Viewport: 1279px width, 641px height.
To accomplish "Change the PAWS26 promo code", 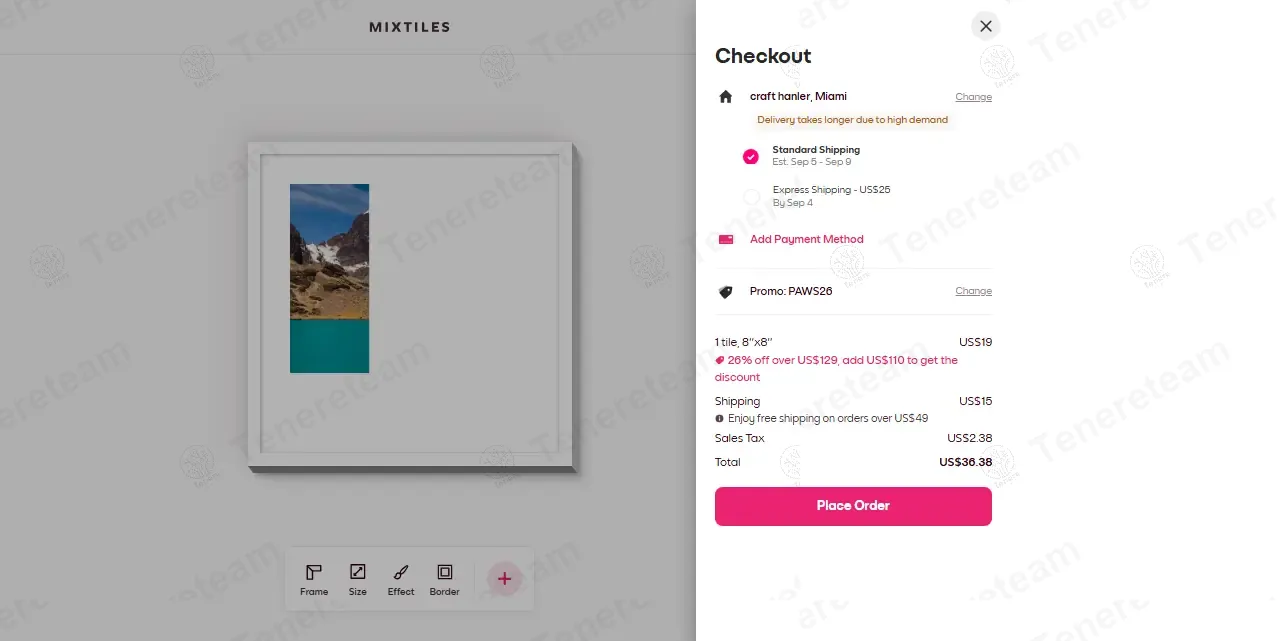I will [x=973, y=291].
